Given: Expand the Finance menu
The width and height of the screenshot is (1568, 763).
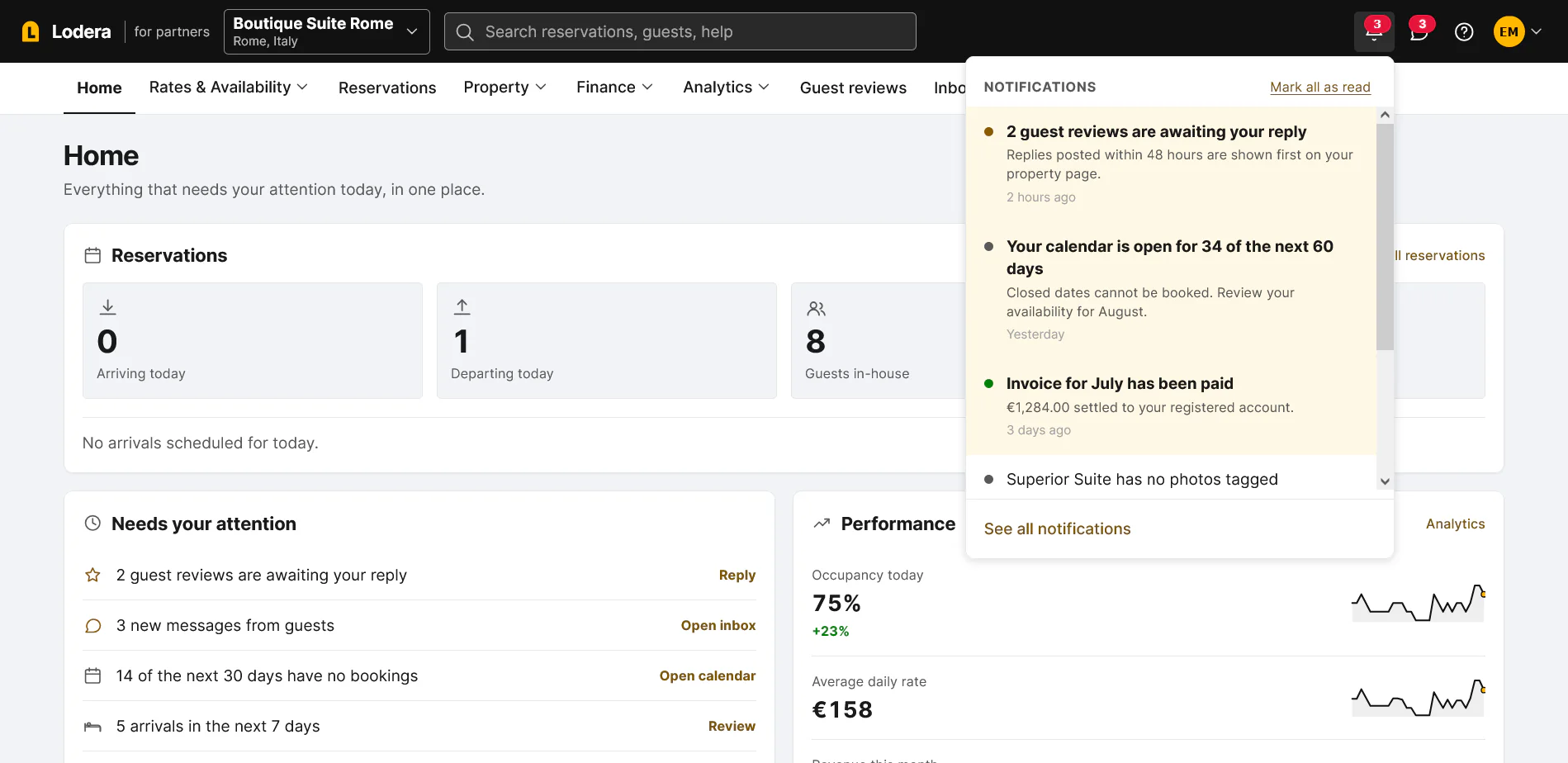Looking at the screenshot, I should 614,88.
